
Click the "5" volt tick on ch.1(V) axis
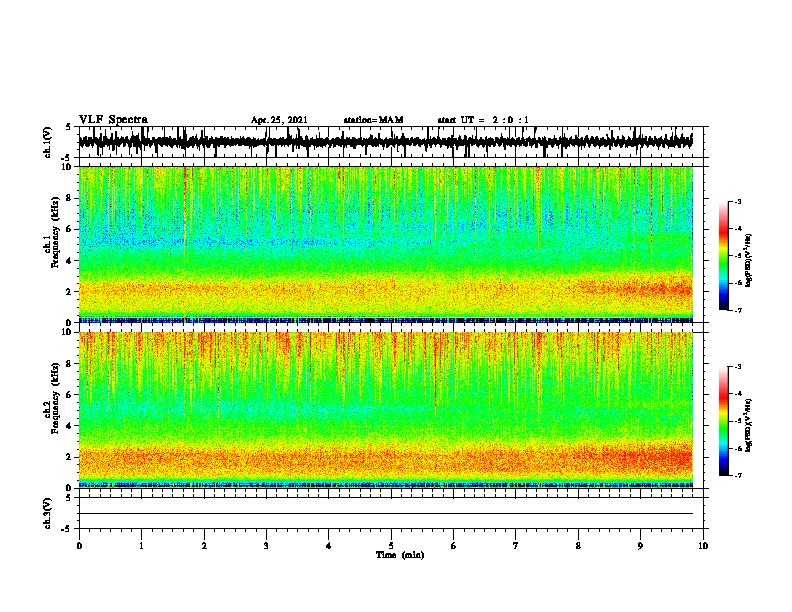click(69, 127)
